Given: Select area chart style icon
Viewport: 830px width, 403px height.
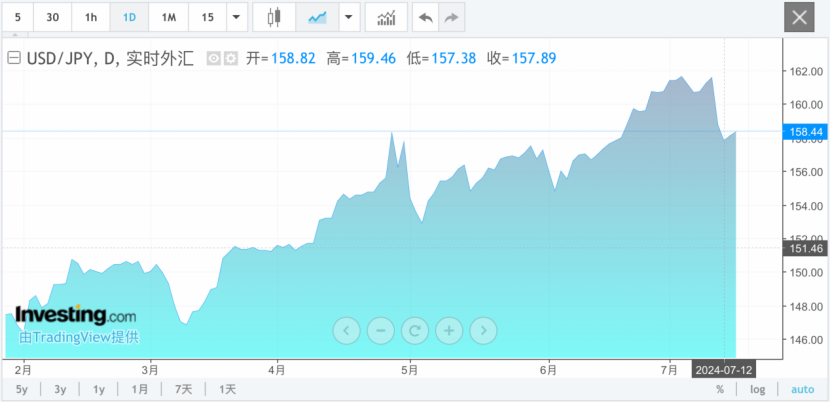Looking at the screenshot, I should click(x=318, y=18).
